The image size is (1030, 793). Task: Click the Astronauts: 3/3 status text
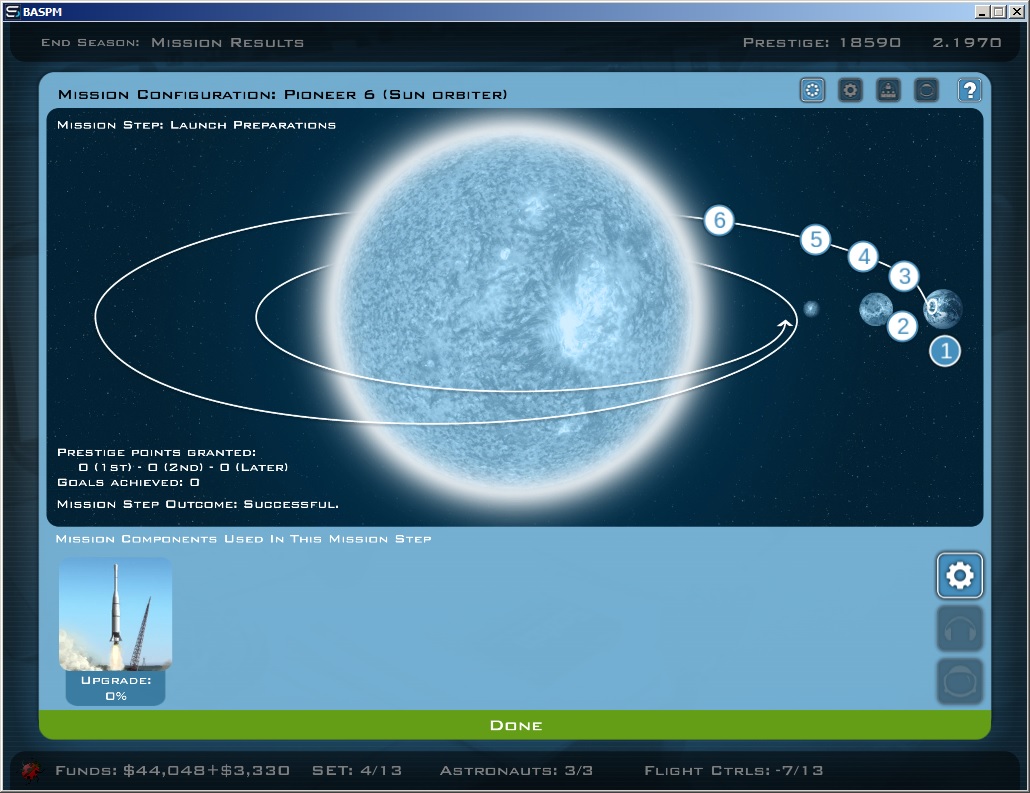pyautogui.click(x=516, y=770)
